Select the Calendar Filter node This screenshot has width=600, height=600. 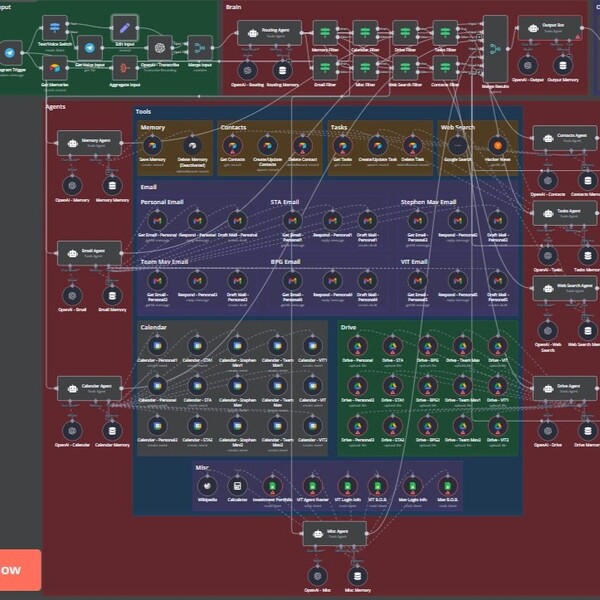[365, 33]
